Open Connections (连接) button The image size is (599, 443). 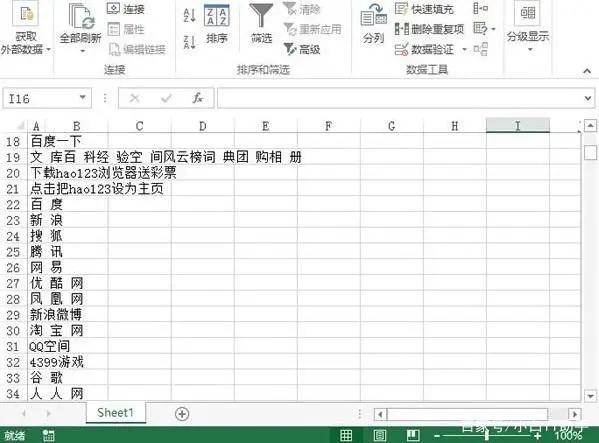click(125, 9)
